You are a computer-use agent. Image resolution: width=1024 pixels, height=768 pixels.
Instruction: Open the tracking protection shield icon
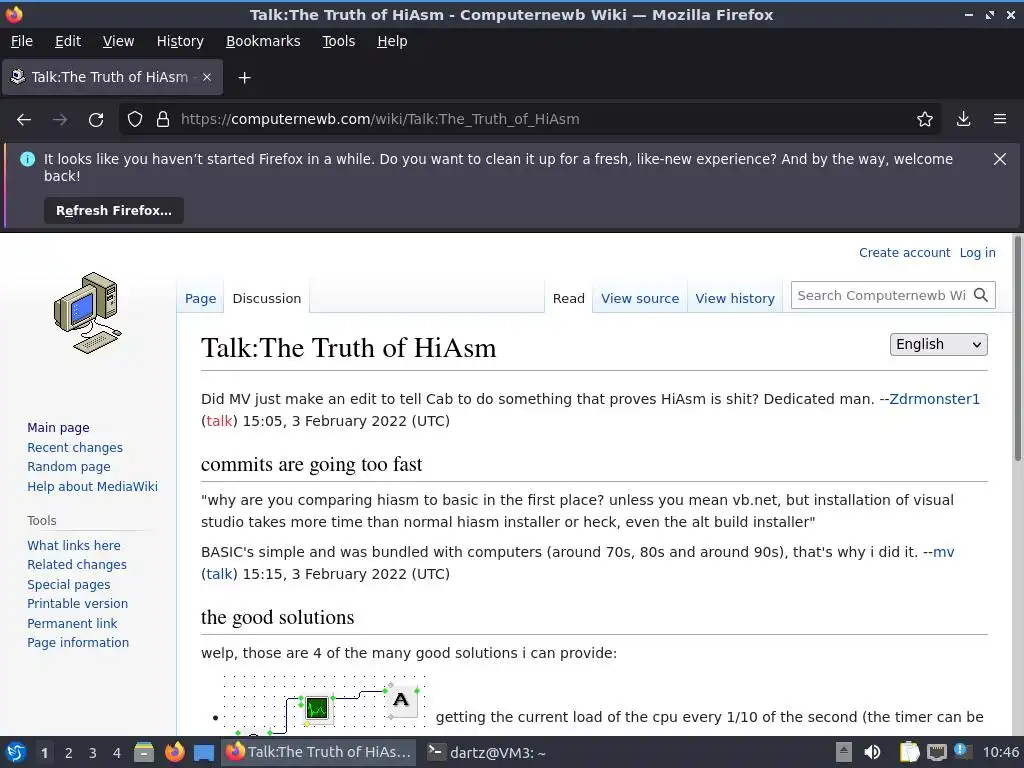[135, 120]
